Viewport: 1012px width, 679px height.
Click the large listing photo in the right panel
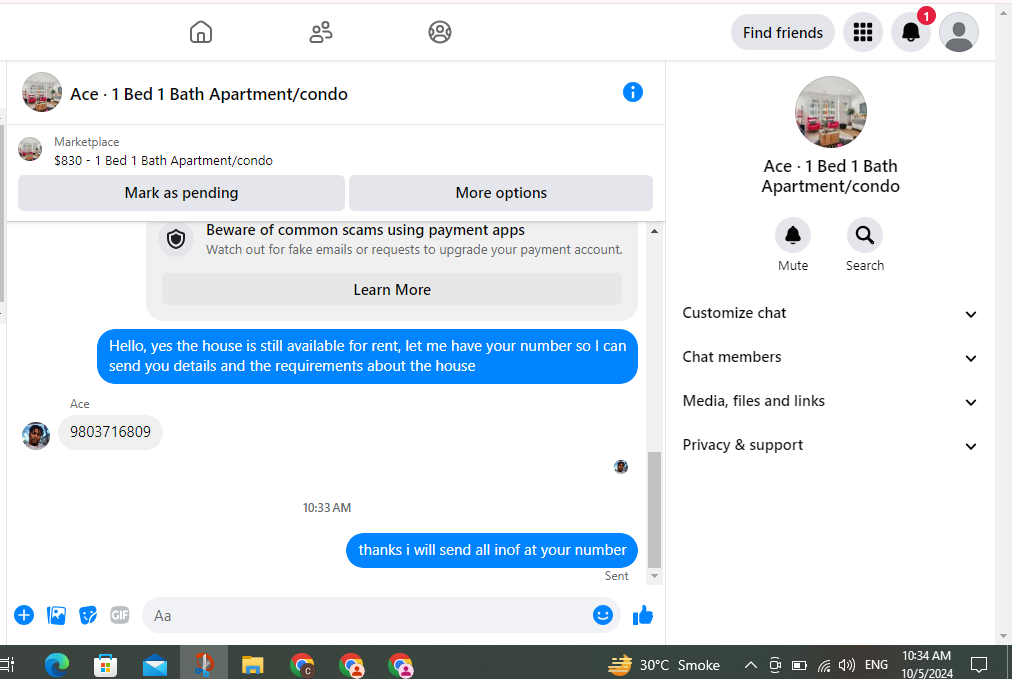click(x=830, y=112)
